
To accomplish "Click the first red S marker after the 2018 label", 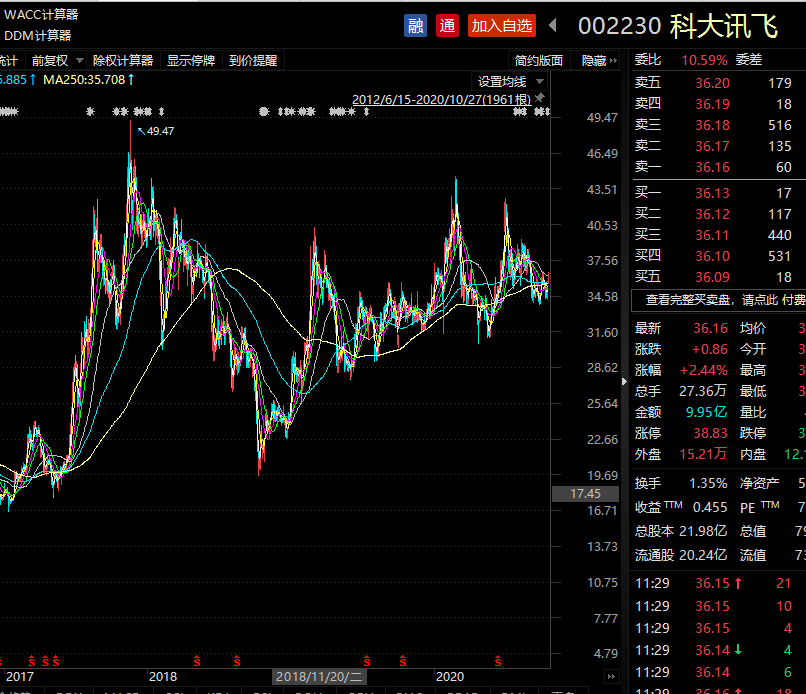I will click(x=196, y=661).
